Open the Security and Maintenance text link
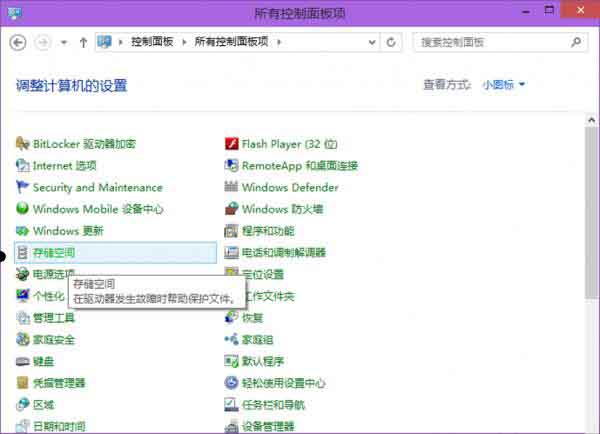600x434 pixels. click(98, 188)
